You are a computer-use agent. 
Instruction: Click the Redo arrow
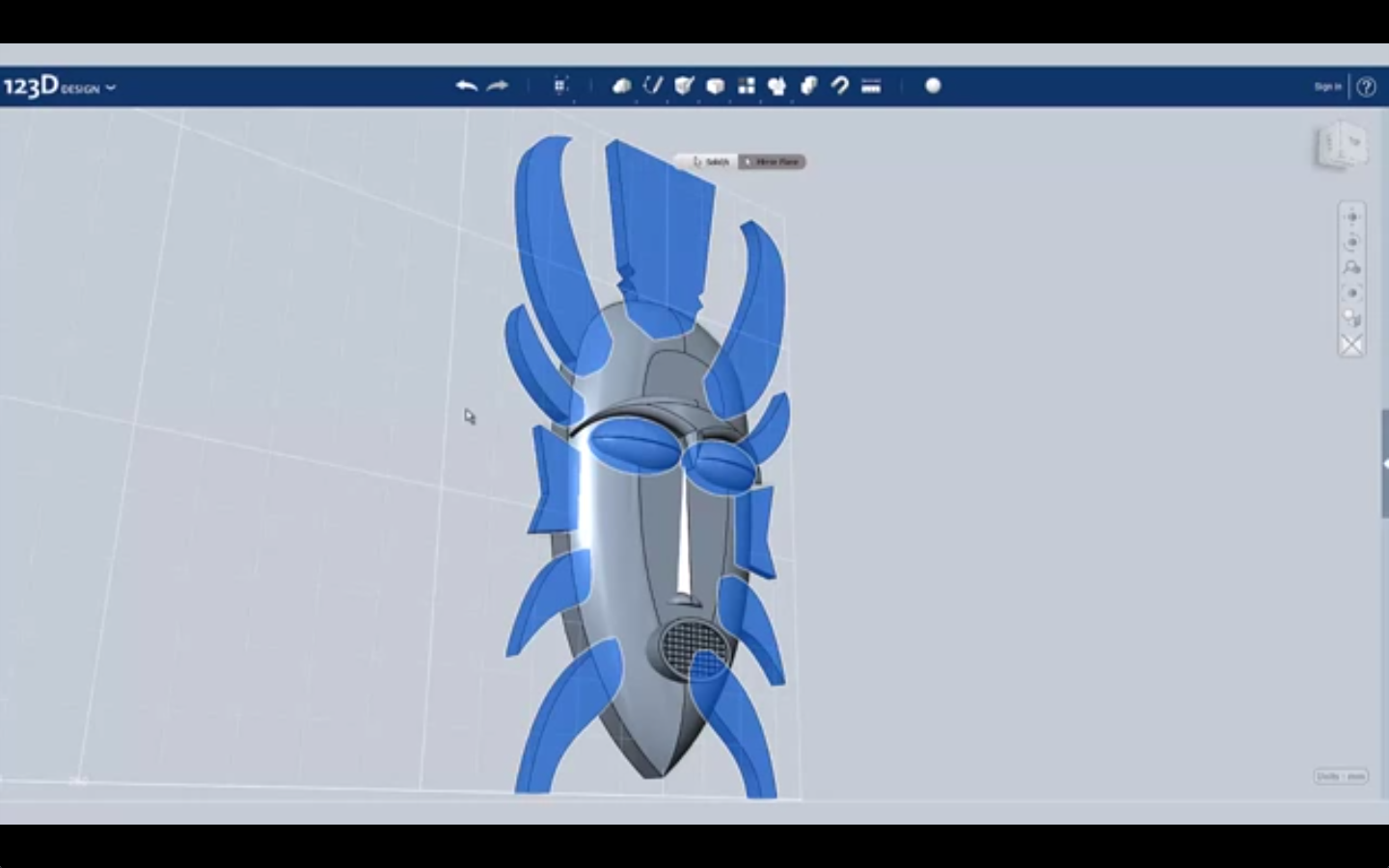[x=498, y=86]
